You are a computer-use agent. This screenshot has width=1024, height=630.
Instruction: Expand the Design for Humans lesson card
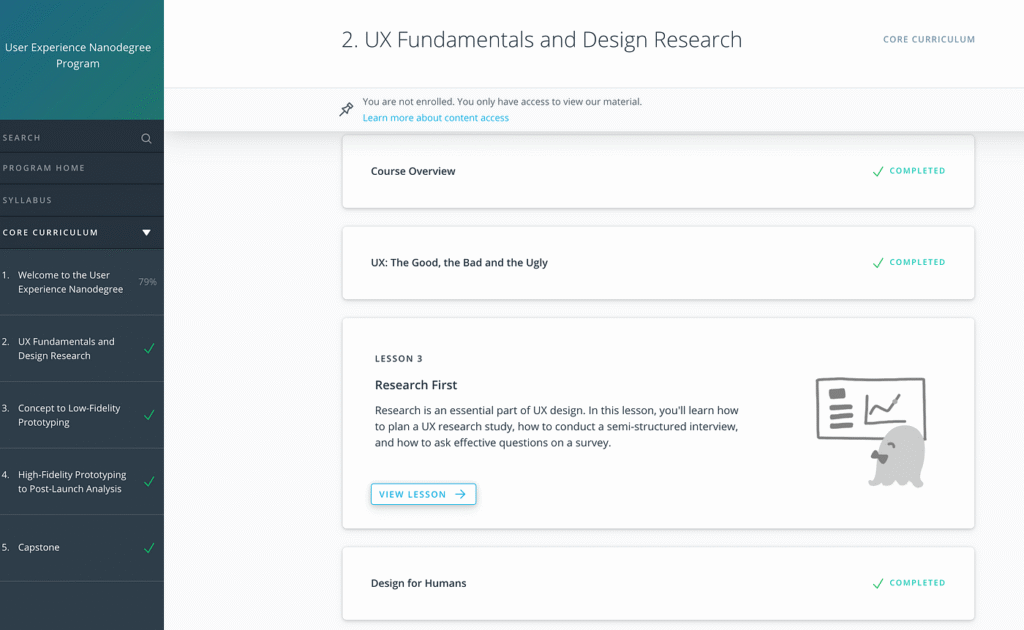(x=657, y=583)
